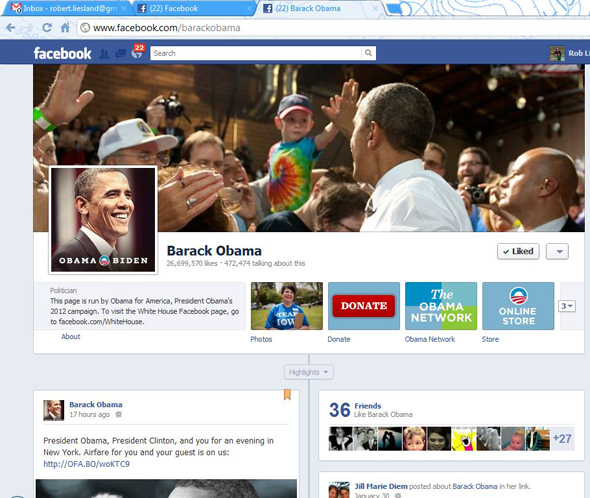Viewport: 590px width, 498px height.
Task: Click the Obama Network label link
Action: coord(430,339)
